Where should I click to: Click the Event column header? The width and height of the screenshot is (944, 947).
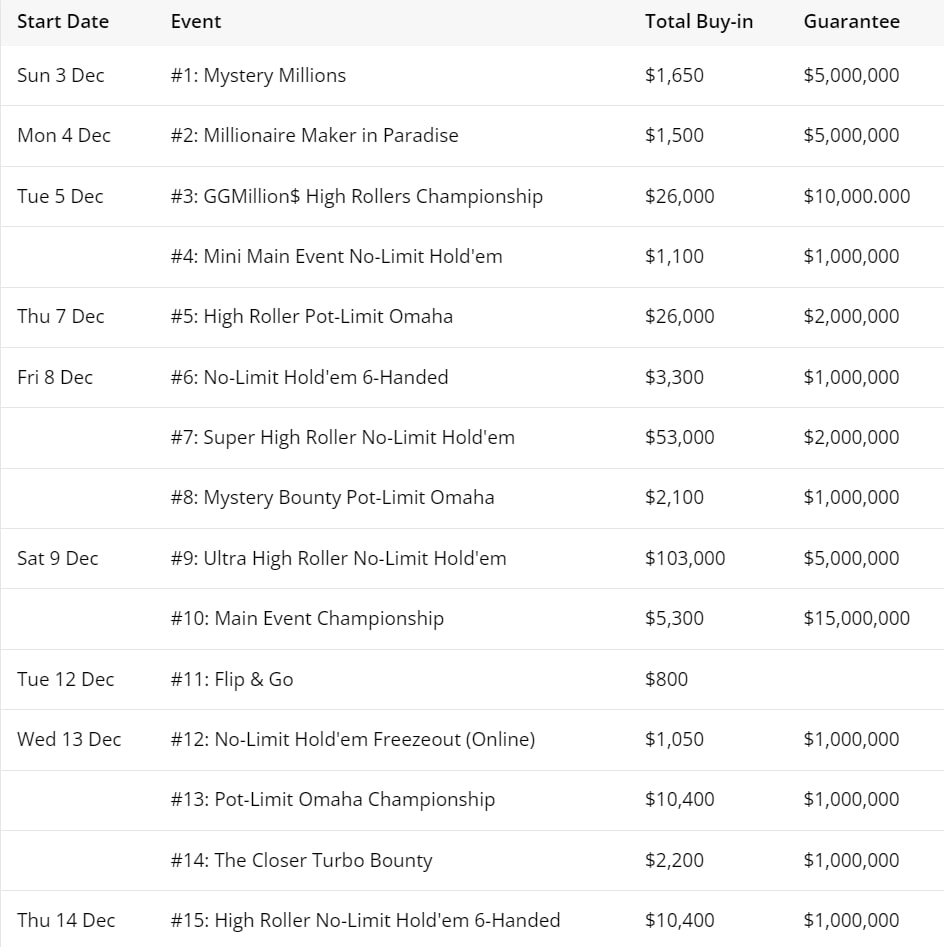[x=196, y=21]
